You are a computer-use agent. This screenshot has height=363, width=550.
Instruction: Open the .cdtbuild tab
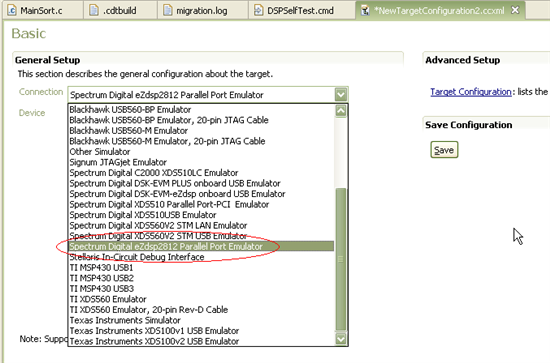120,11
